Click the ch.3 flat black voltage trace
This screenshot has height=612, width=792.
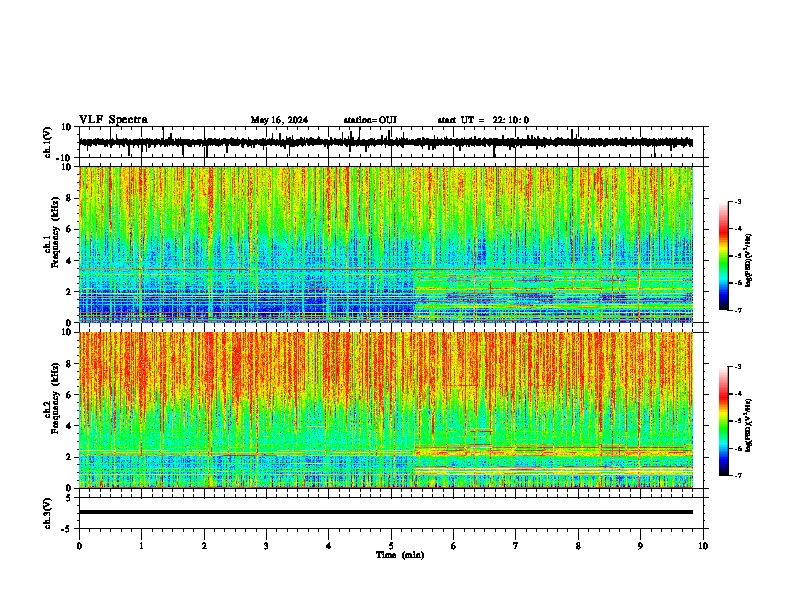point(386,512)
